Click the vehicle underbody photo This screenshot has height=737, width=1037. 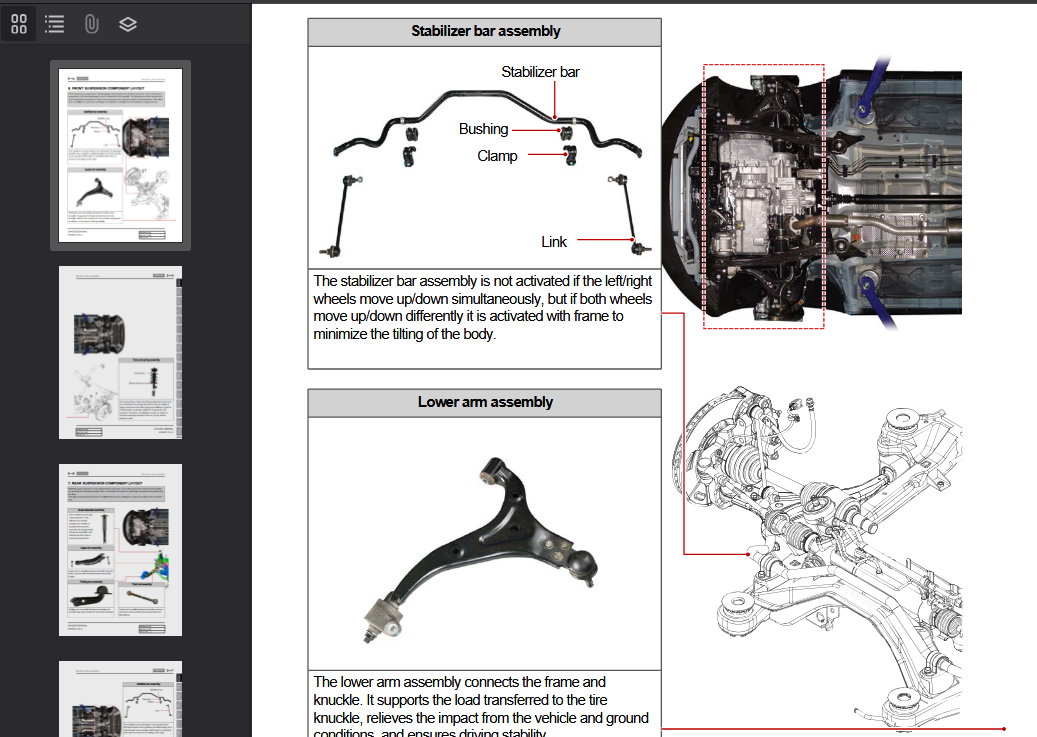tap(812, 195)
